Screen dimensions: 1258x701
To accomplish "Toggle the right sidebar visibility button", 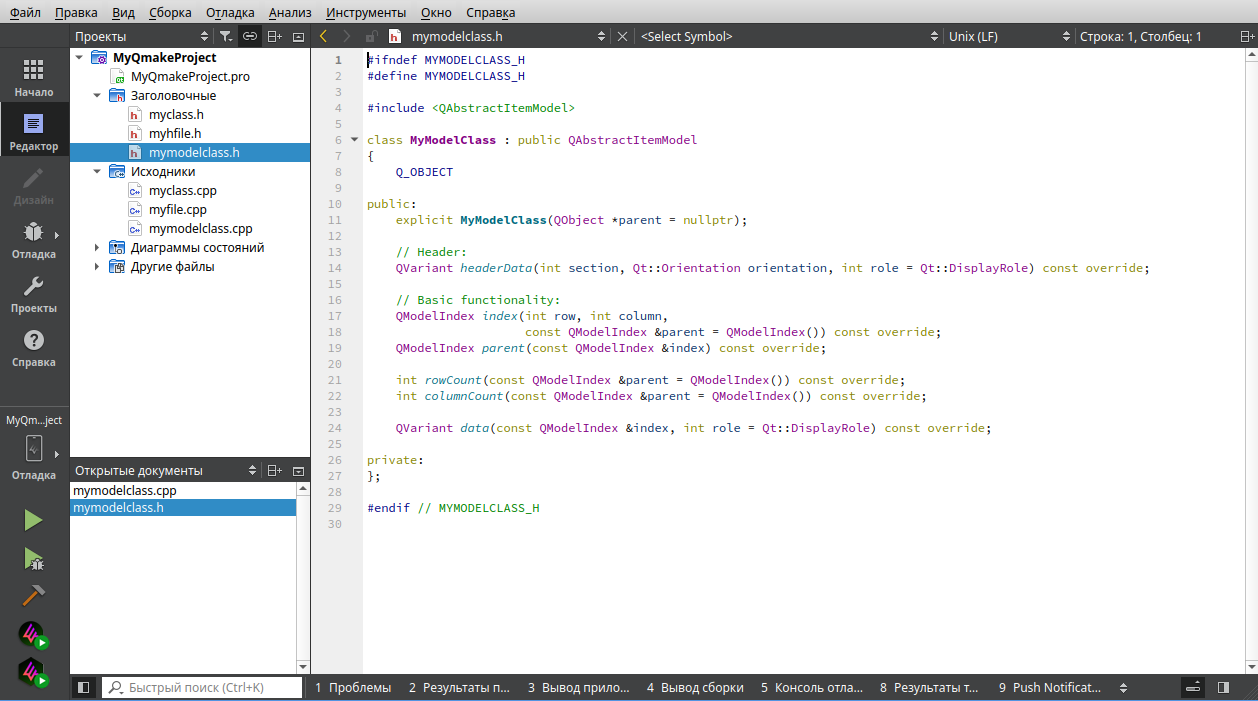I will click(1223, 688).
